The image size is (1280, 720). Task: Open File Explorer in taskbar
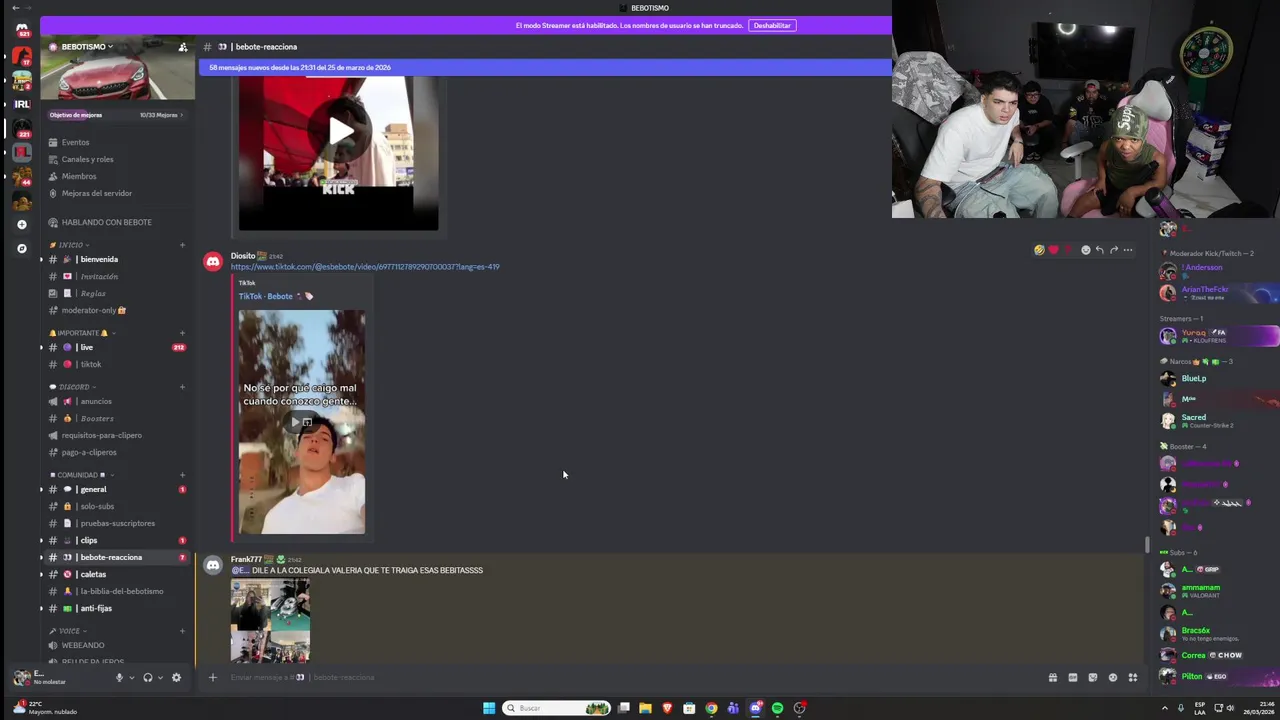coord(645,708)
